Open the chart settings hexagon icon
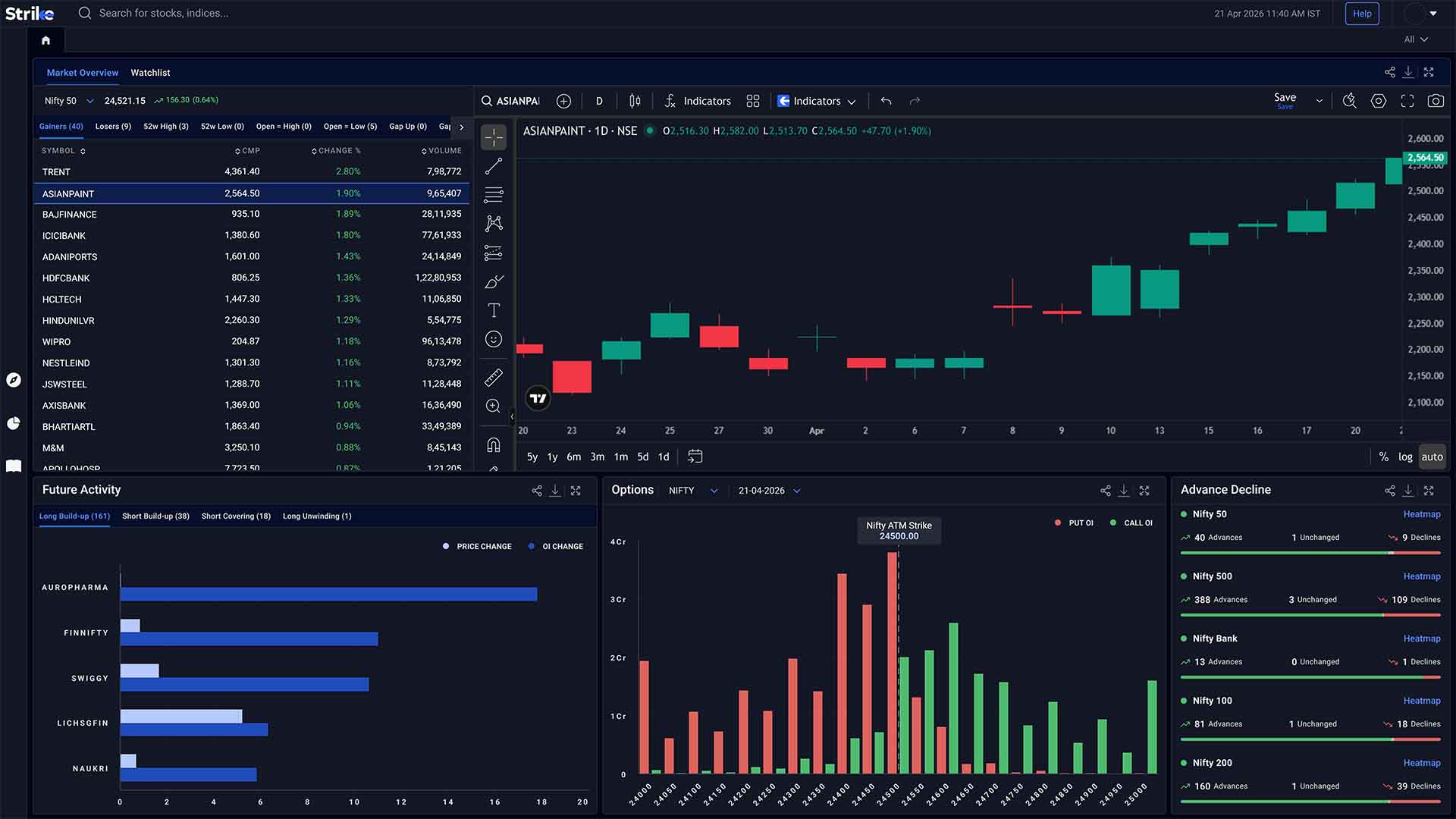Screen dimensions: 1456x819 coord(1379,101)
